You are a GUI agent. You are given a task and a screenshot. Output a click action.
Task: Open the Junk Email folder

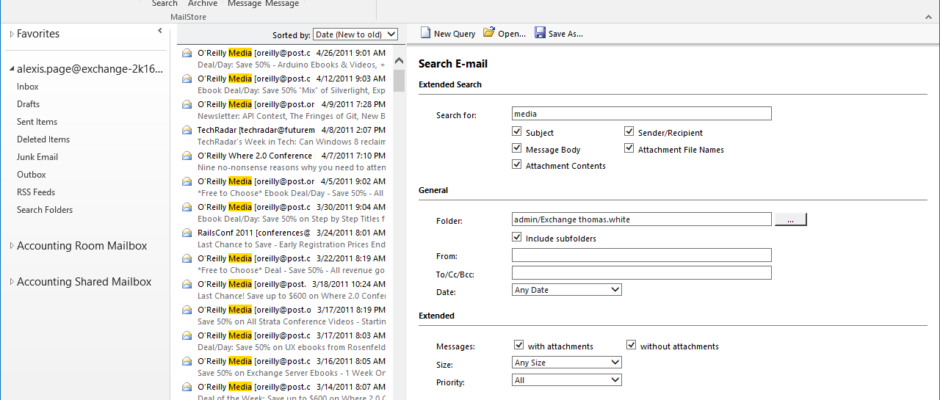tap(37, 157)
